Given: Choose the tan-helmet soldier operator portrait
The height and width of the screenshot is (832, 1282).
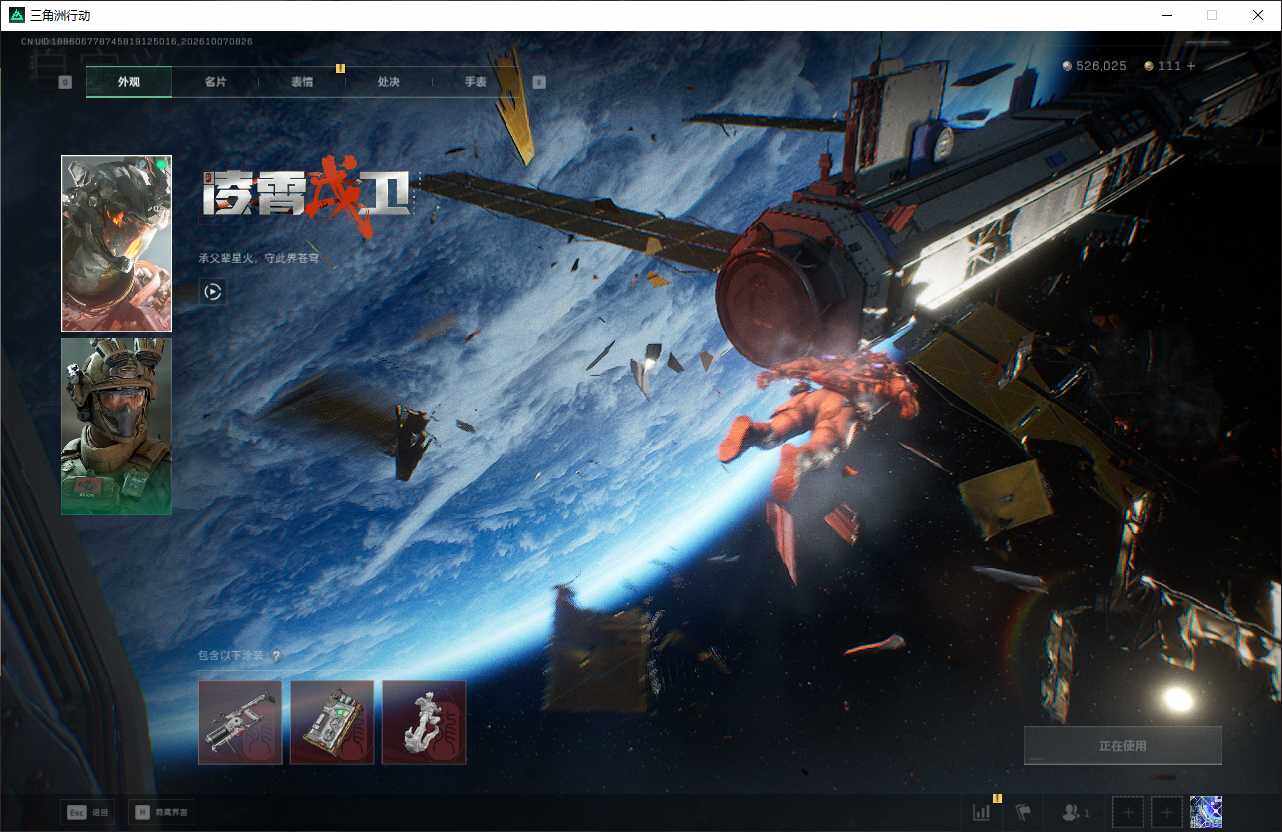Looking at the screenshot, I should pyautogui.click(x=116, y=426).
